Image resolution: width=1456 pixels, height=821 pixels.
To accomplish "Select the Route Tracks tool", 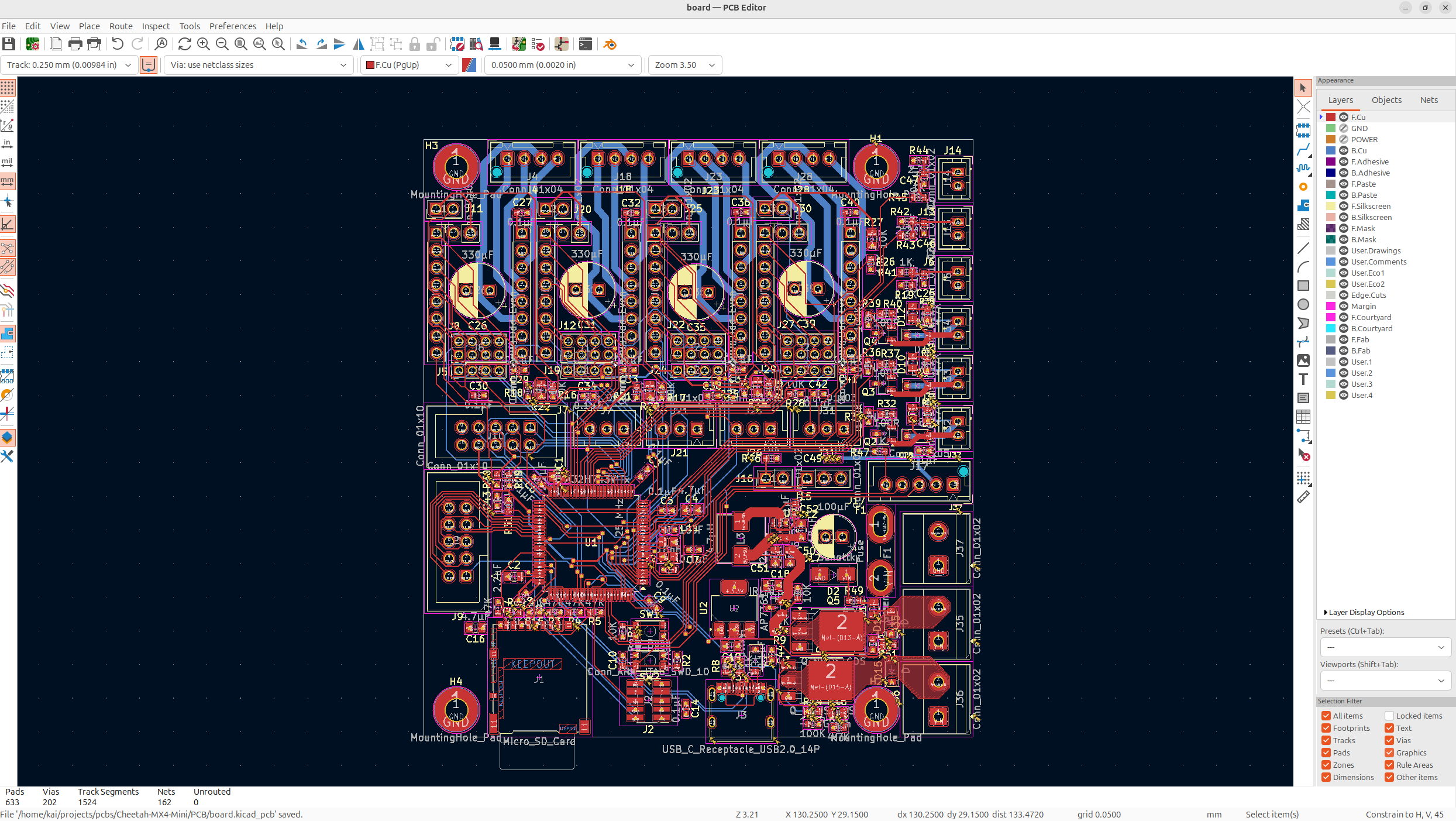I will click(x=1303, y=150).
